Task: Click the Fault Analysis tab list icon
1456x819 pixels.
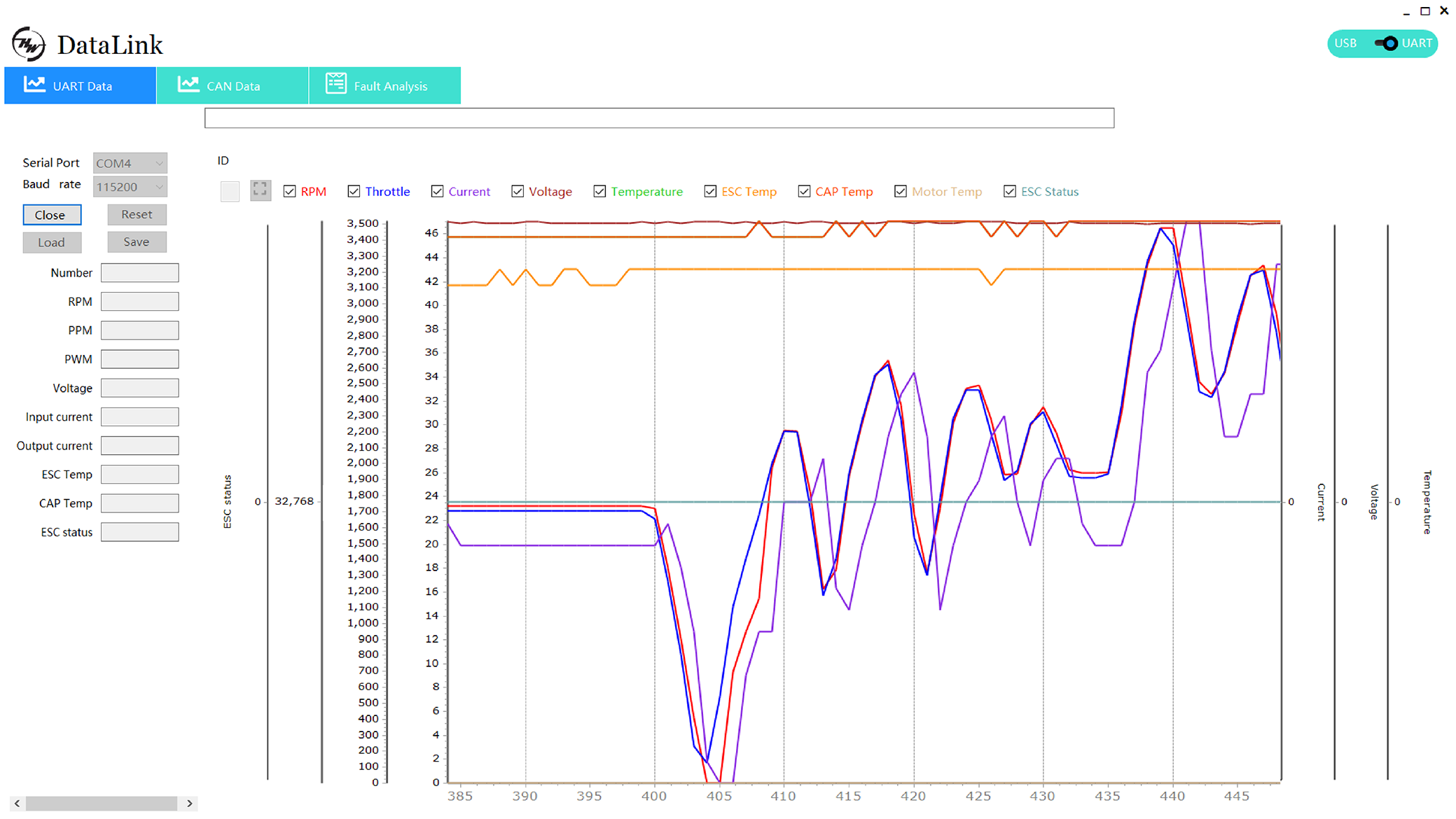Action: 335,84
